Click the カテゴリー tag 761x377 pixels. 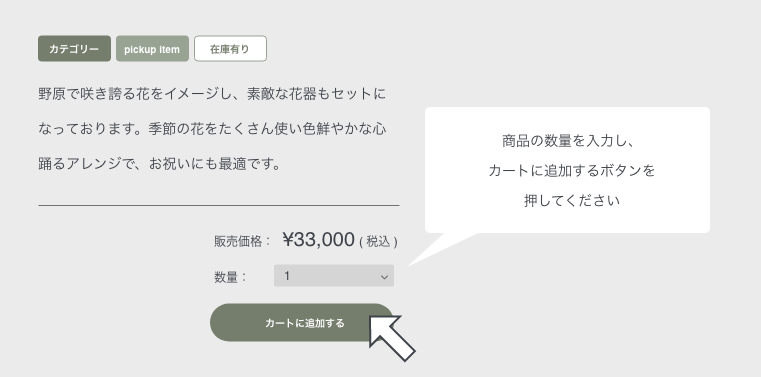click(x=74, y=49)
